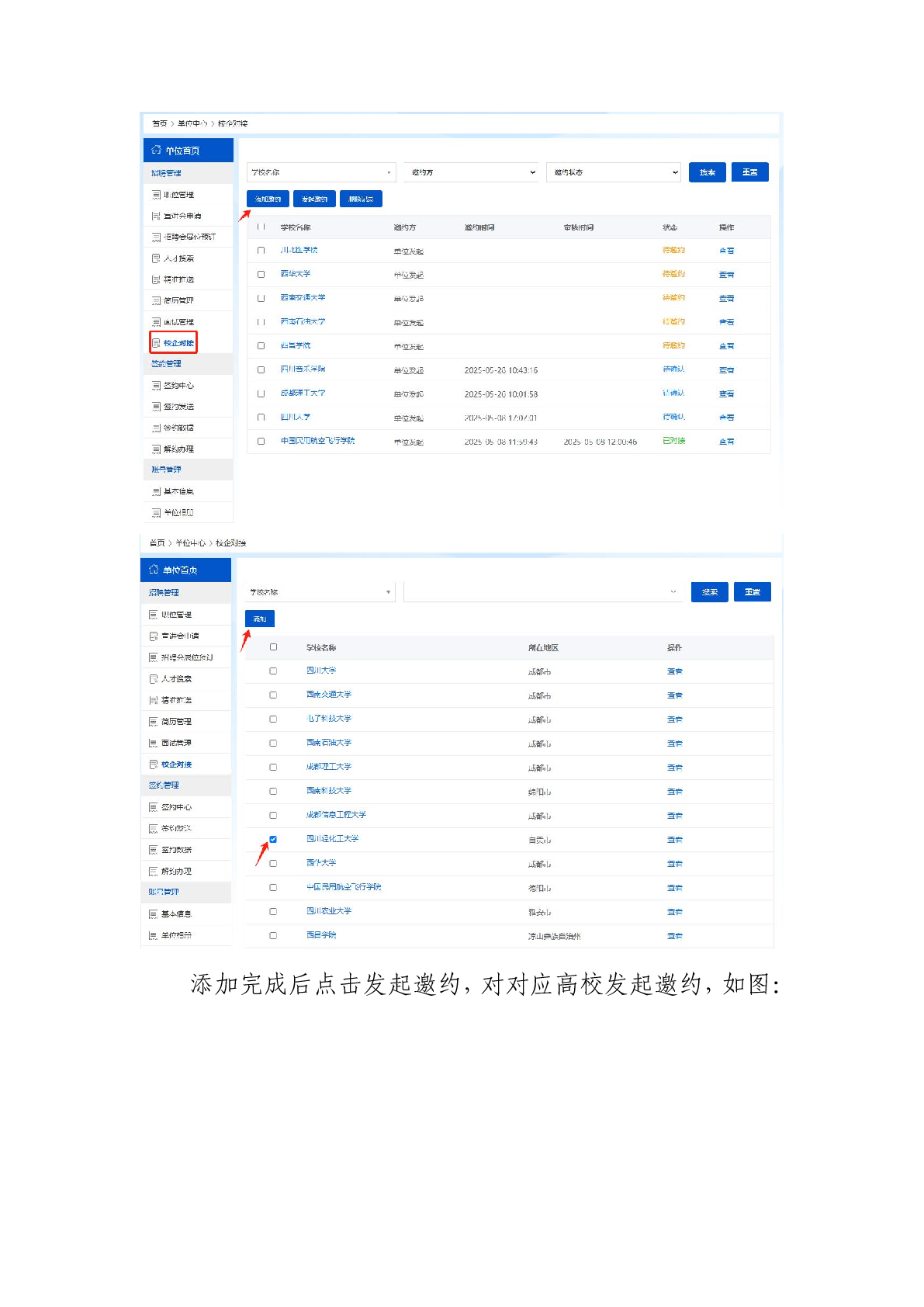Open 面试管理 menu item in bottom sidebar
924x1307 pixels.
pos(176,744)
